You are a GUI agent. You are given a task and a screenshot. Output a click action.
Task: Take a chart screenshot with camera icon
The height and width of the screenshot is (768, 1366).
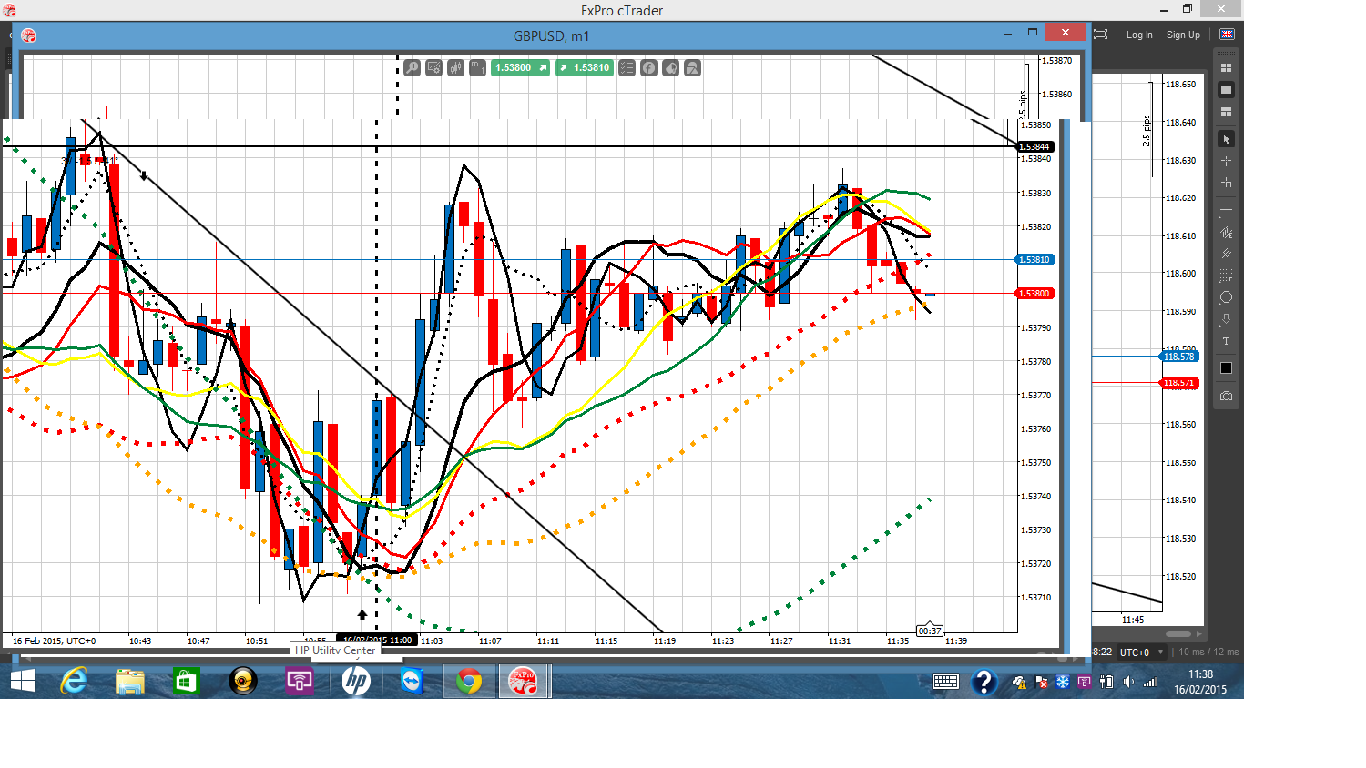coord(1226,396)
